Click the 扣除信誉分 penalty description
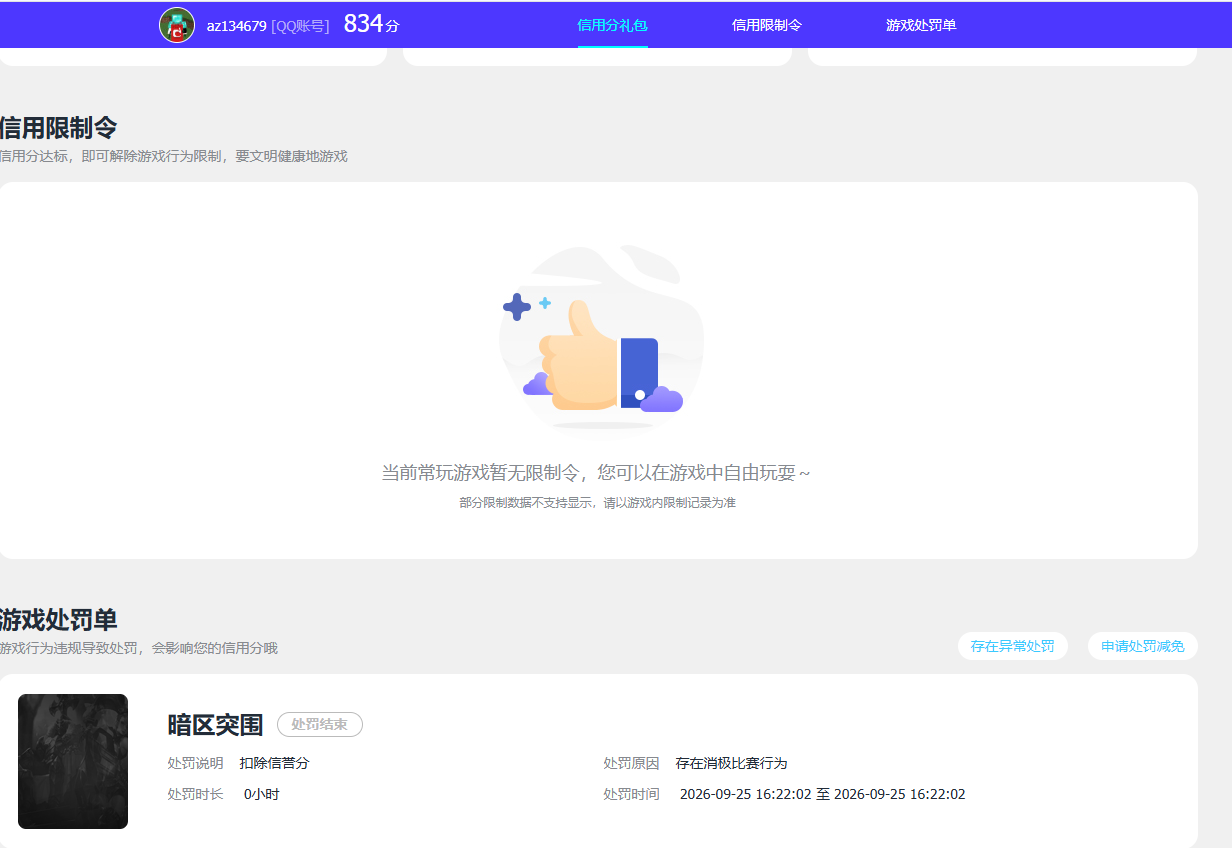Screen dimensions: 1232x848 pyautogui.click(x=275, y=763)
